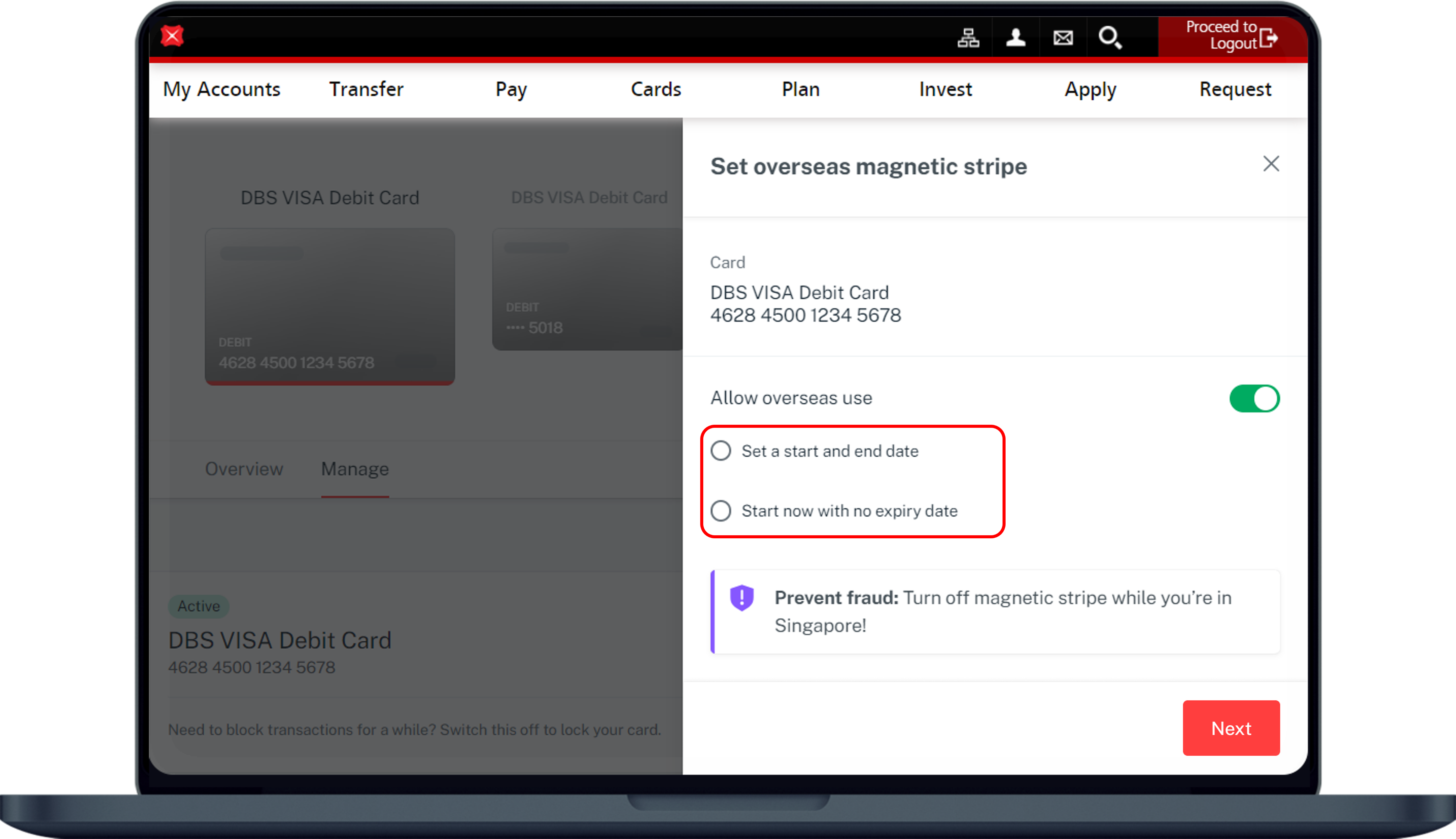Open the Plan menu item

(800, 89)
